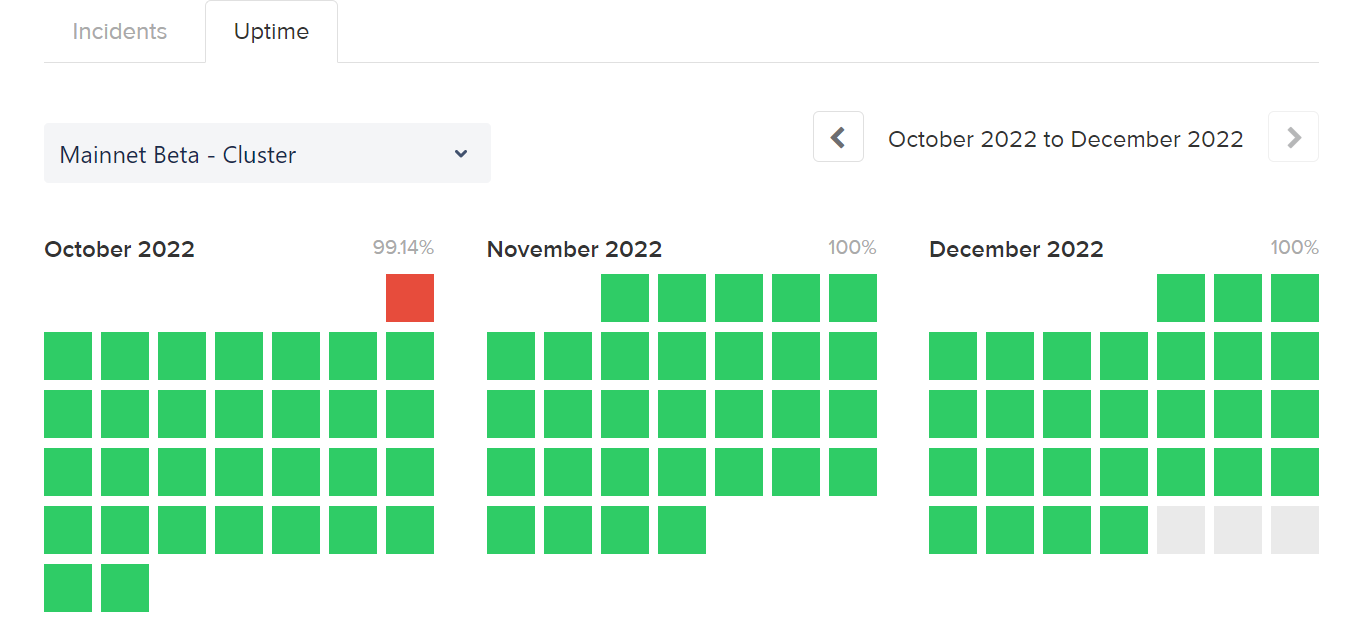Select the October 31 green day square
Screen dimensions: 1367x644
click(125, 588)
